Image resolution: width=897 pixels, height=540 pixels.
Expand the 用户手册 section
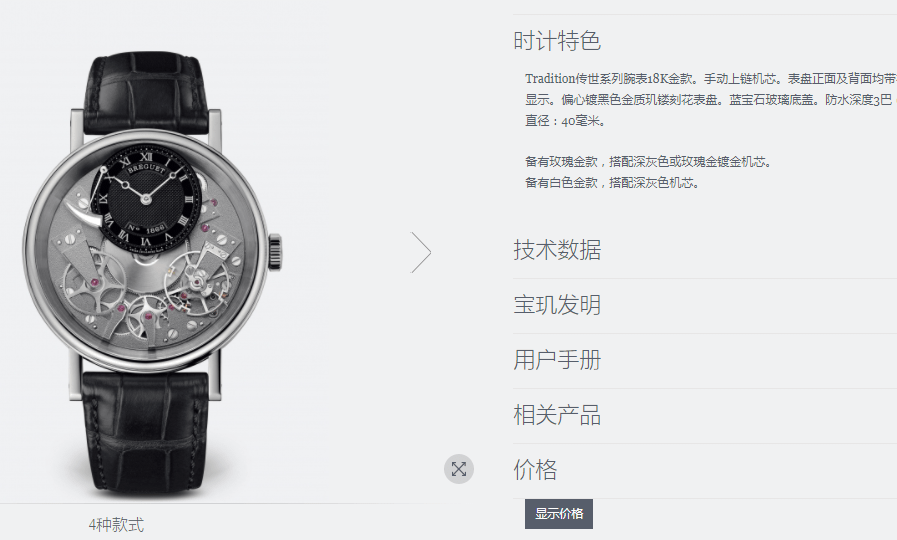pyautogui.click(x=557, y=360)
